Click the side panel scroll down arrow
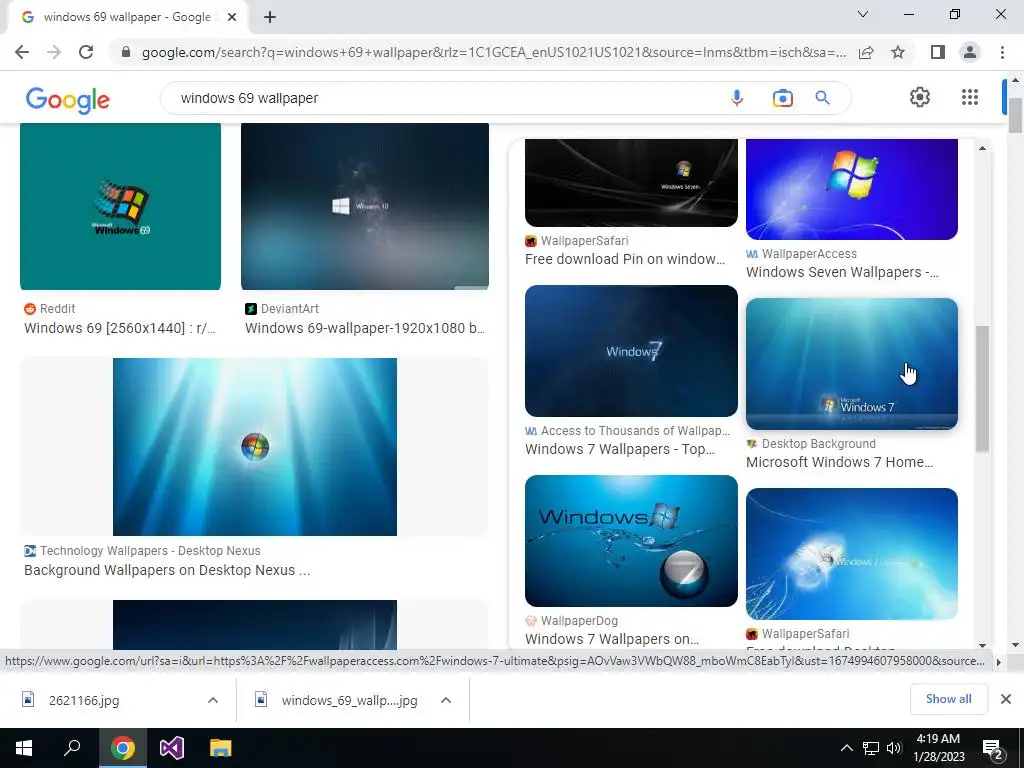This screenshot has width=1024, height=768. tap(982, 645)
